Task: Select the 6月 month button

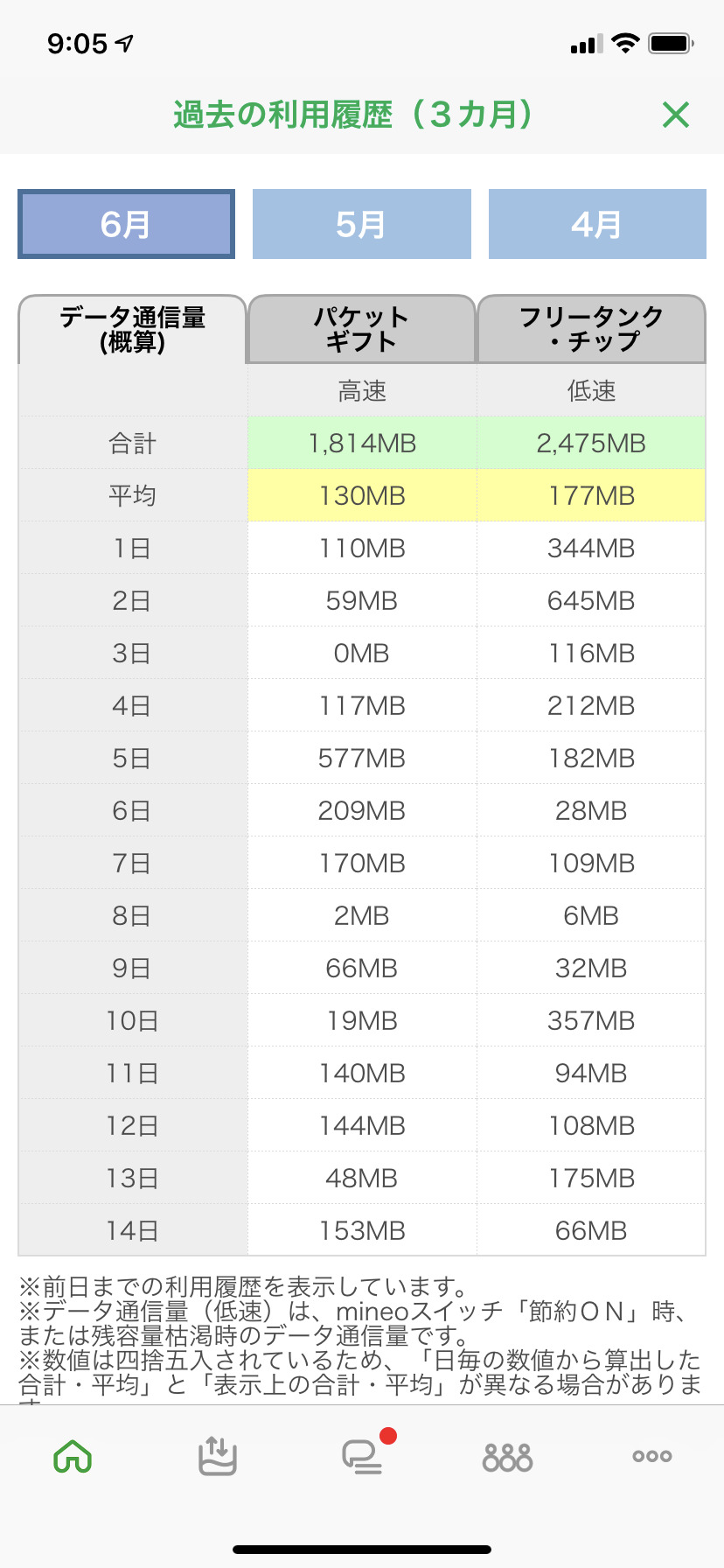Action: (x=126, y=224)
